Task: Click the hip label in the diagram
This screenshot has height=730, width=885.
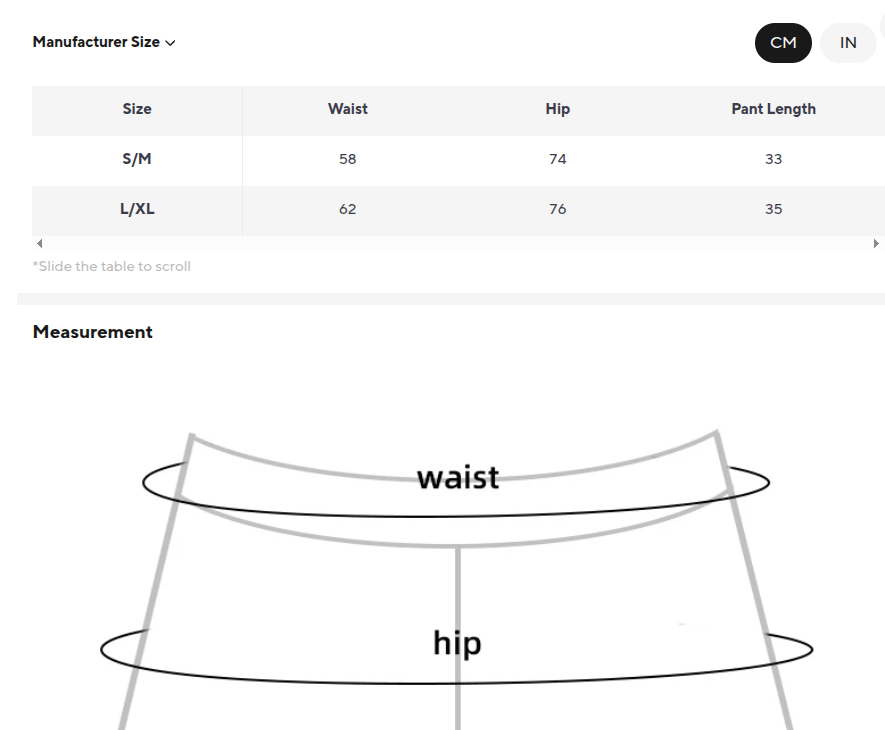Action: tap(457, 642)
